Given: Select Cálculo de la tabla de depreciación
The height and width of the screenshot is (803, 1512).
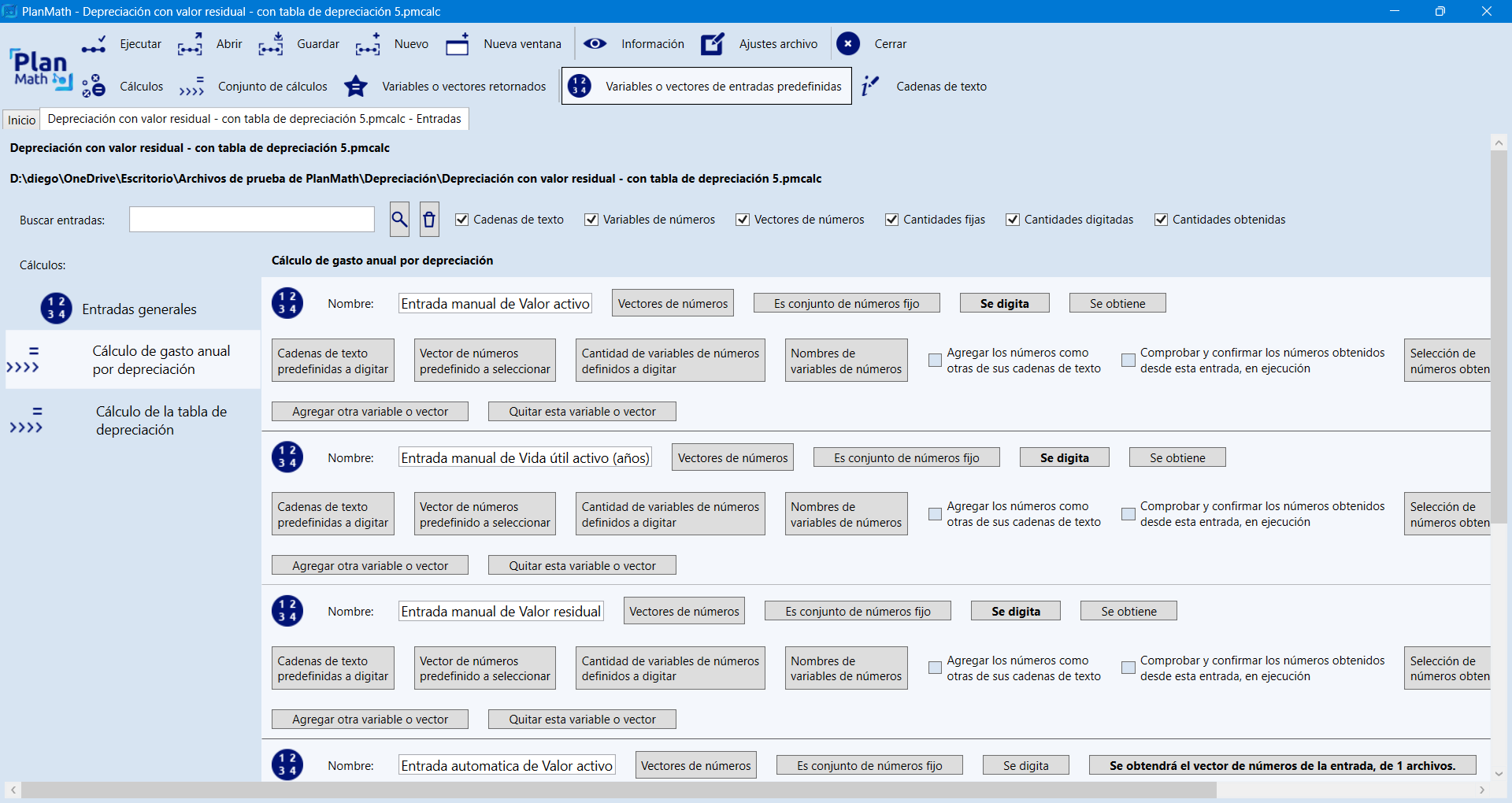Looking at the screenshot, I should coord(161,420).
